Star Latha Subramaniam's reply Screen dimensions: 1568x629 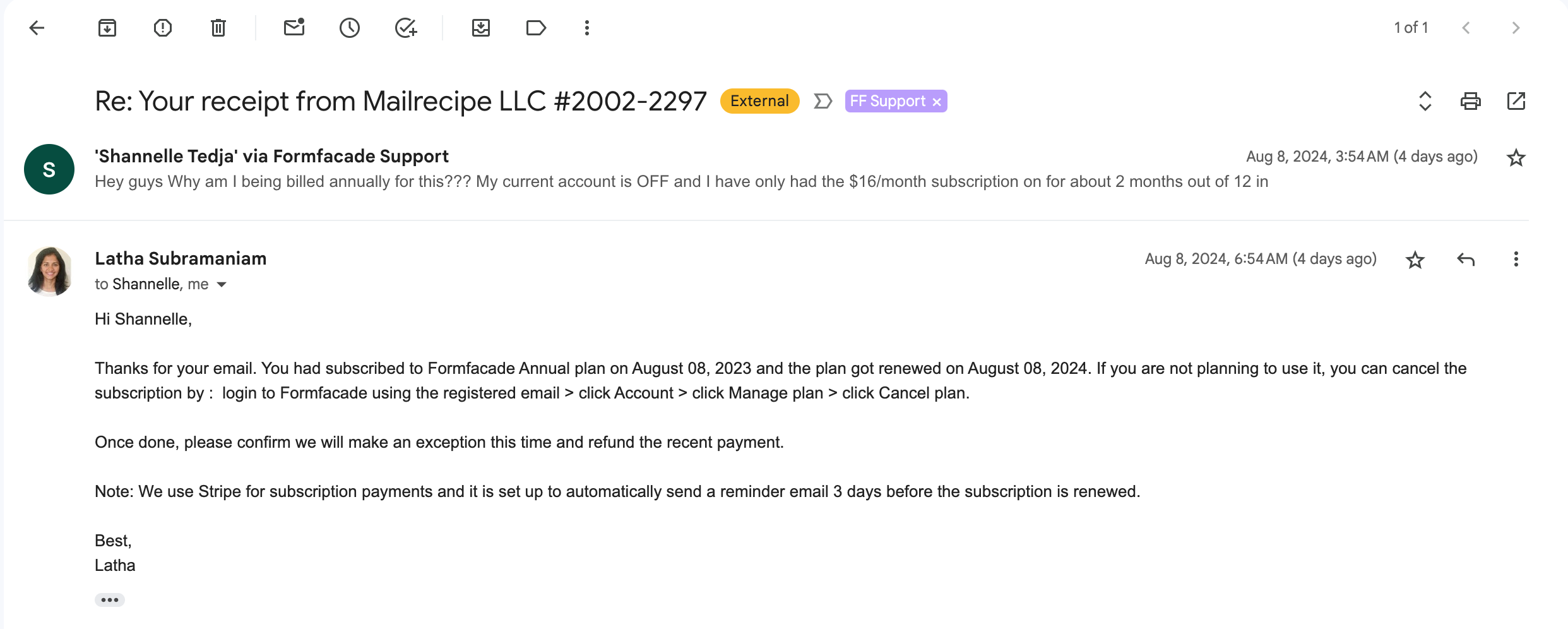(1415, 260)
